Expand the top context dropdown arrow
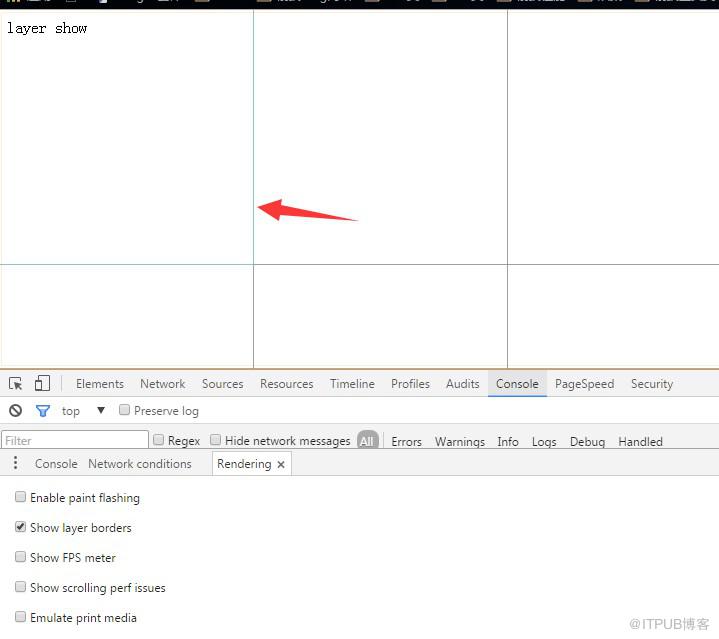Screen dimensions: 719x639 point(101,410)
